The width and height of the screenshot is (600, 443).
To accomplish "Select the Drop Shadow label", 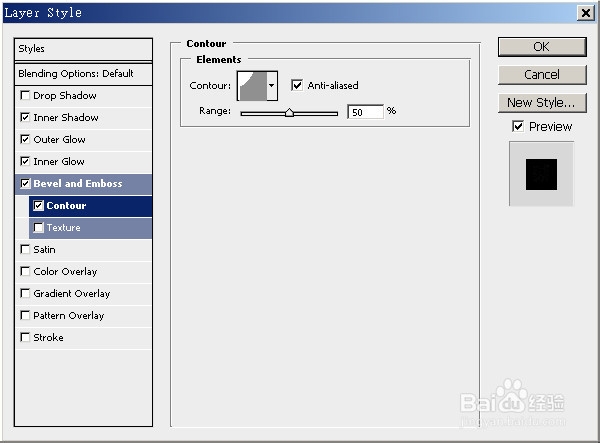I will [65, 96].
